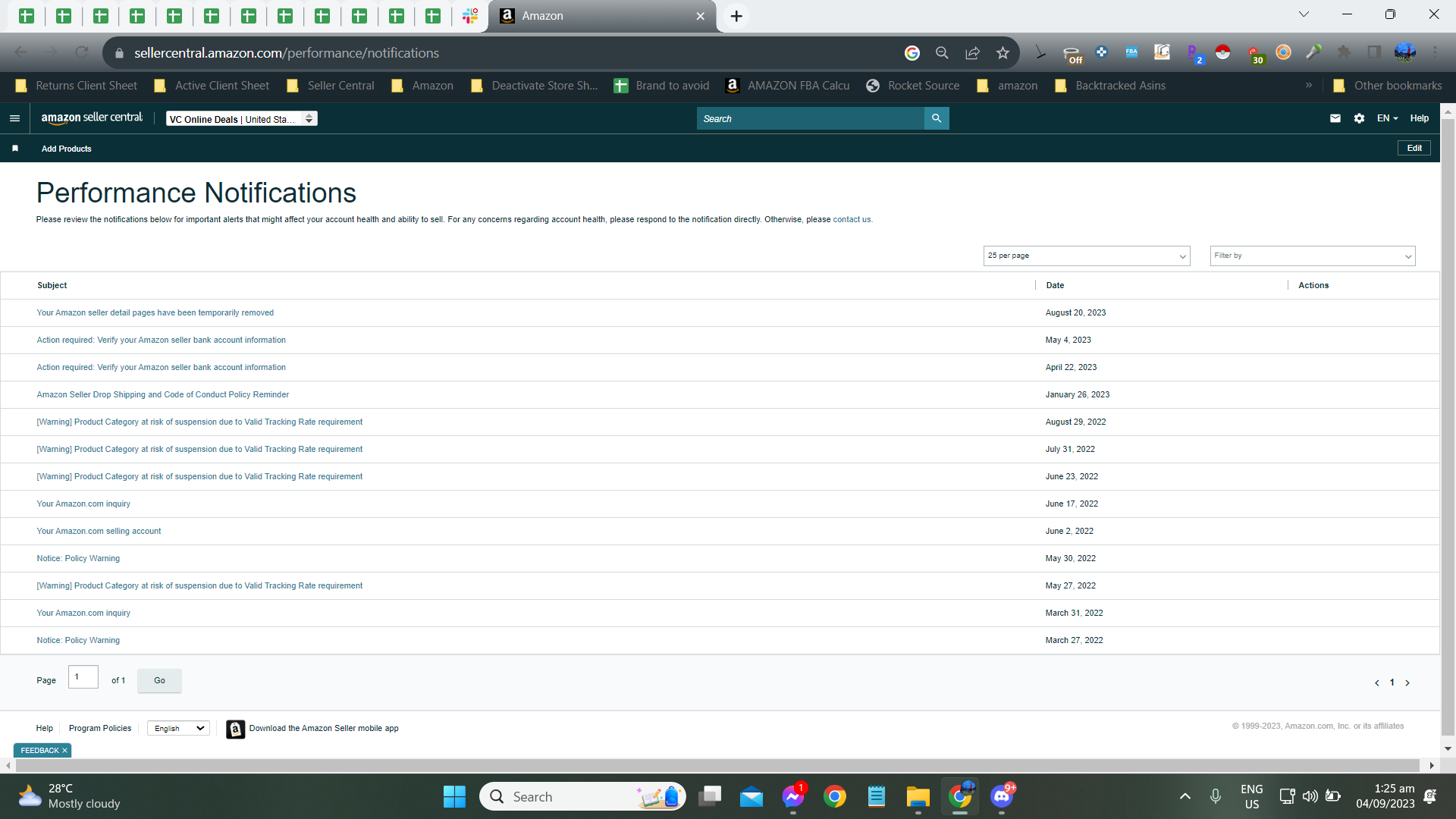The width and height of the screenshot is (1456, 819).
Task: Open Program Policies link in footer
Action: pyautogui.click(x=100, y=729)
